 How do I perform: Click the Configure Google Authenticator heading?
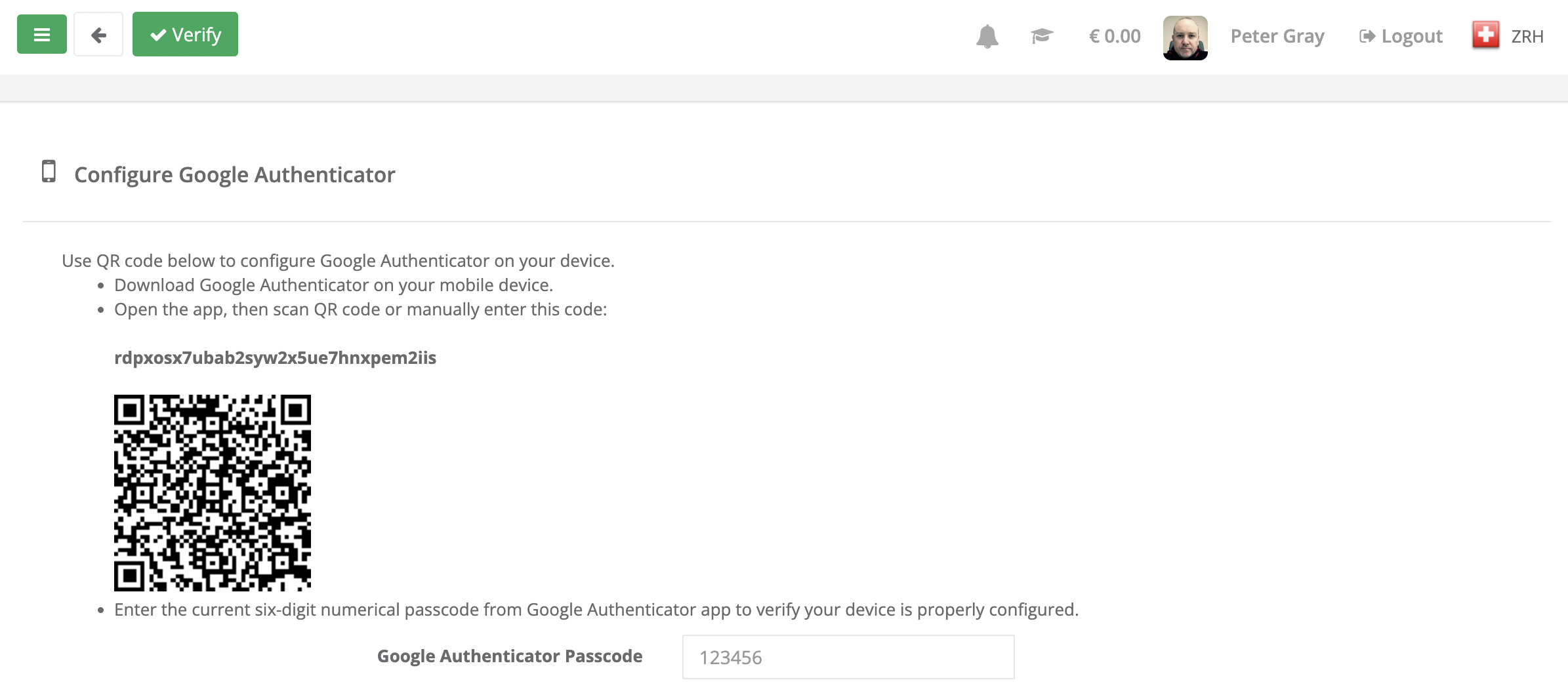point(234,175)
